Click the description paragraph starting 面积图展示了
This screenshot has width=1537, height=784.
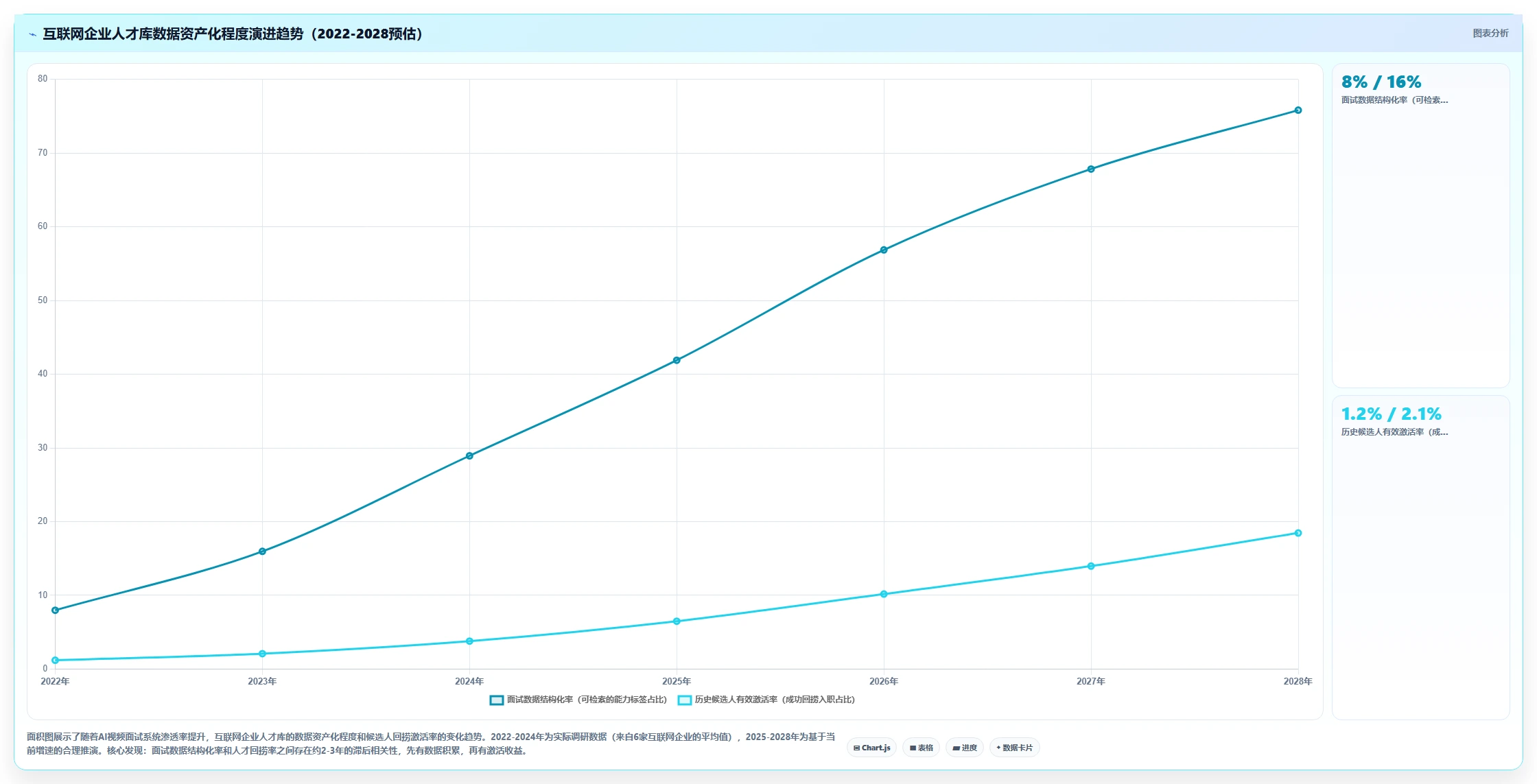pyautogui.click(x=431, y=744)
